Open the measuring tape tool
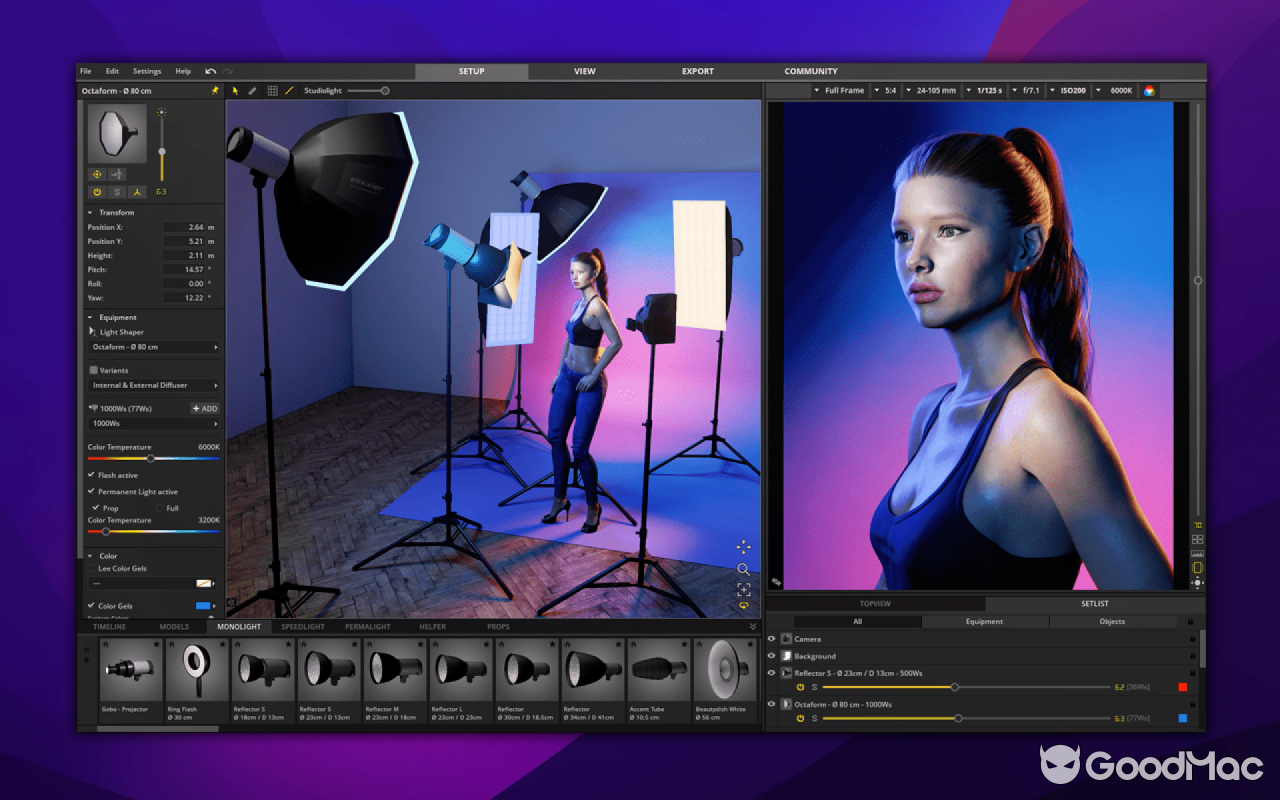Screen dimensions: 1280x800 coord(252,91)
